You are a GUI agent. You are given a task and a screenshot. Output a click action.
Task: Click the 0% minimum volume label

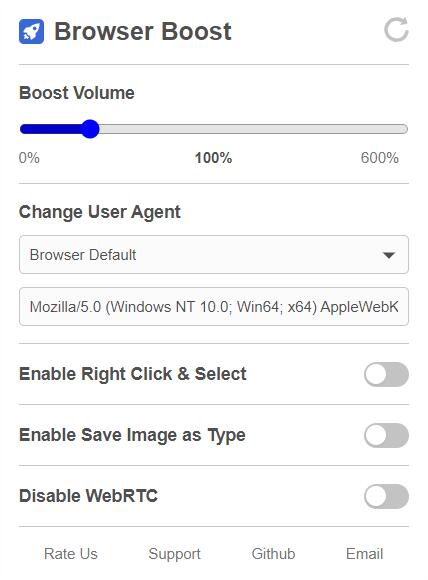[x=29, y=158]
